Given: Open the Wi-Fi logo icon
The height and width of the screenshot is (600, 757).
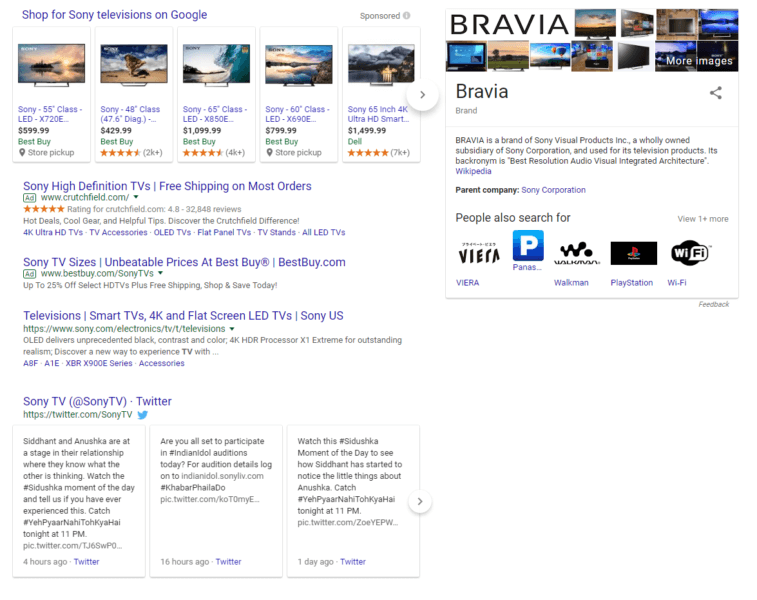Looking at the screenshot, I should pos(690,252).
